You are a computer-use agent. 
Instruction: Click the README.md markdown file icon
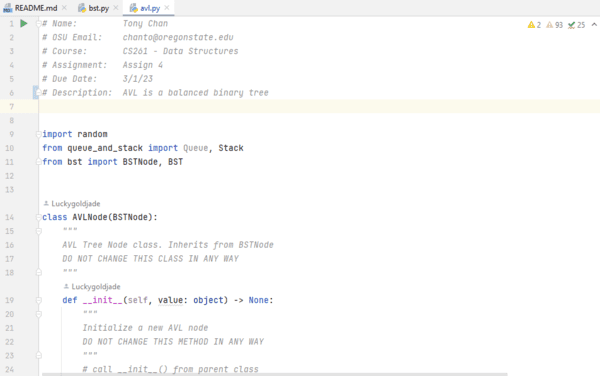pos(8,8)
